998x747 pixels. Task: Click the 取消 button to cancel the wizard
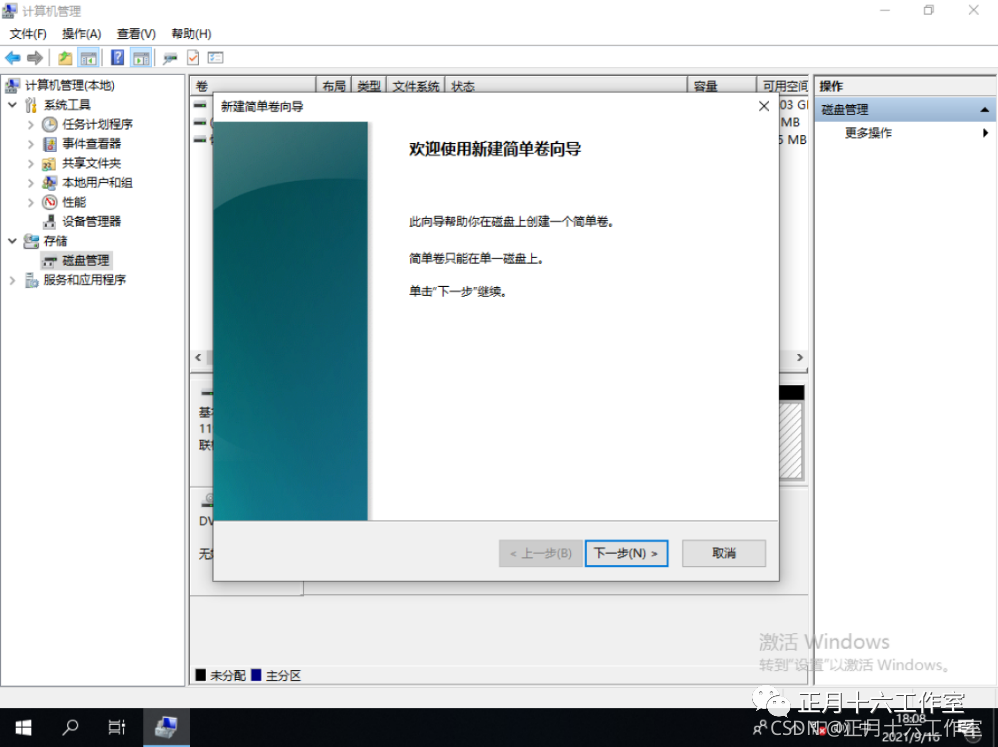click(x=723, y=553)
